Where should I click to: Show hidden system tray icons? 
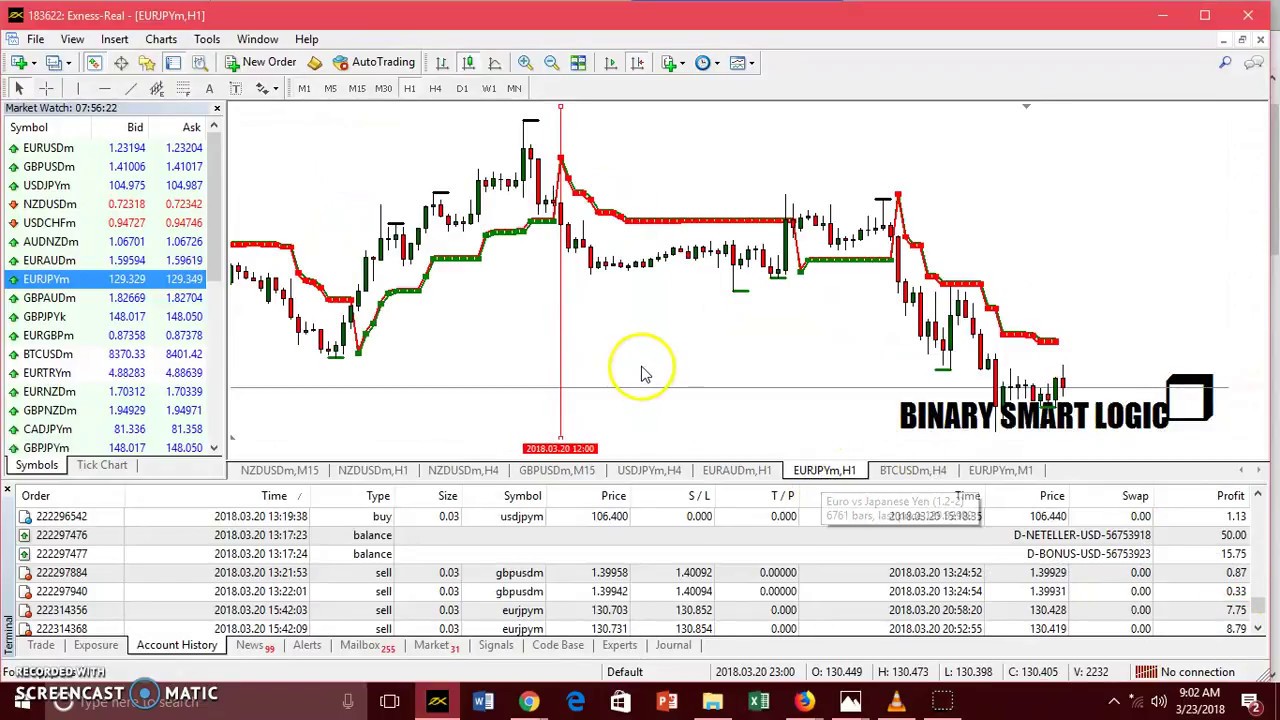point(1114,701)
